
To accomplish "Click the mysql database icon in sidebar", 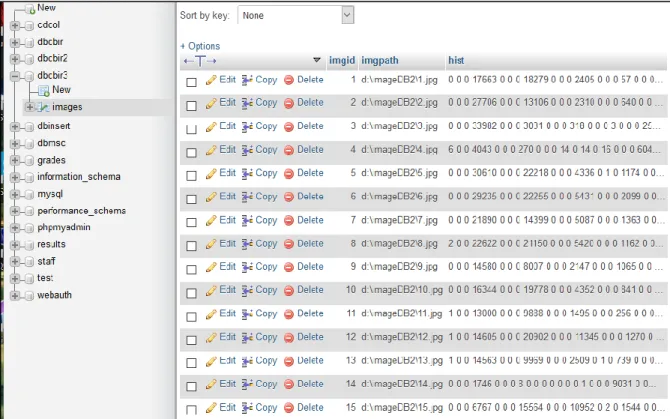I will point(29,195).
